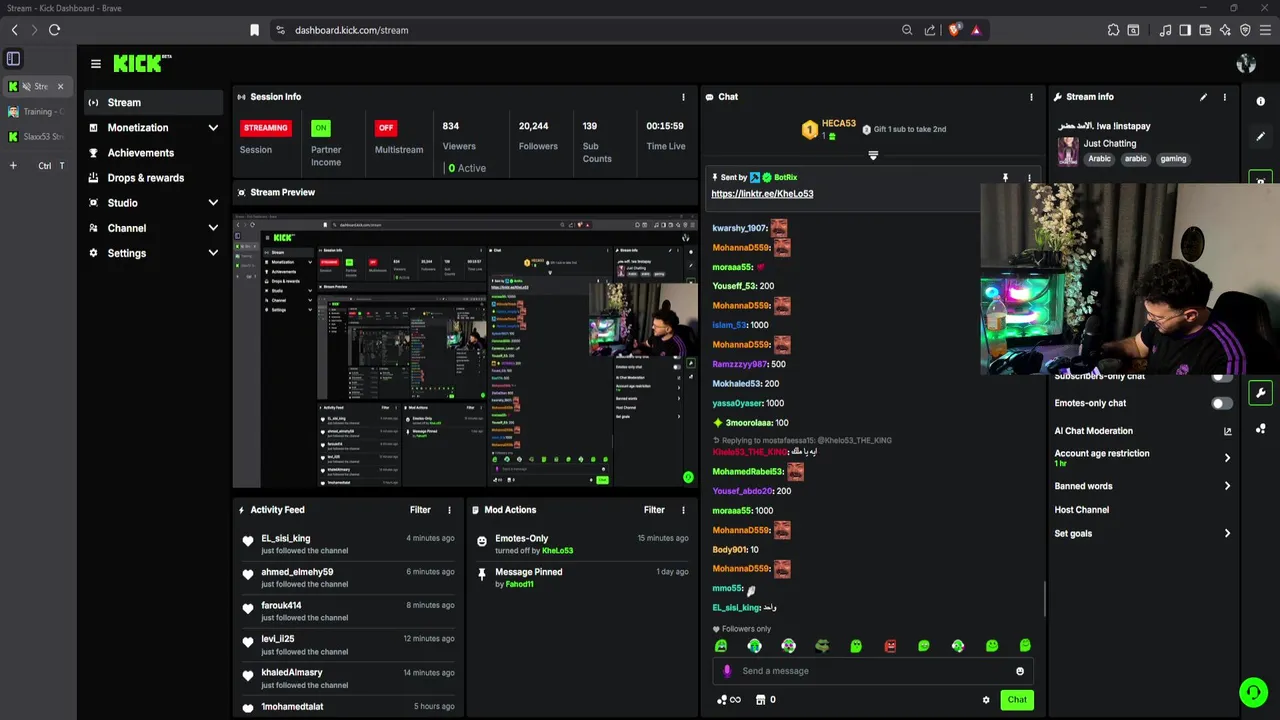Switch to the Training vertical tab

(37, 112)
